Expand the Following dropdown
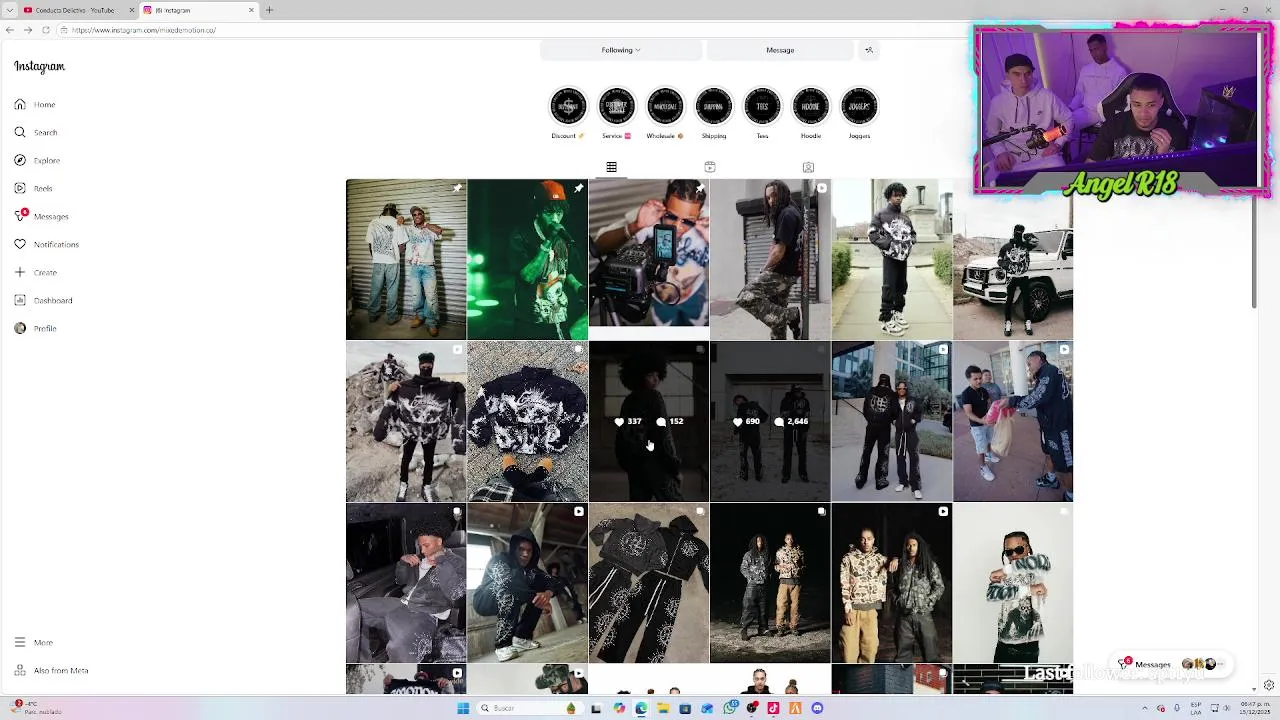1280x720 pixels. [x=621, y=50]
